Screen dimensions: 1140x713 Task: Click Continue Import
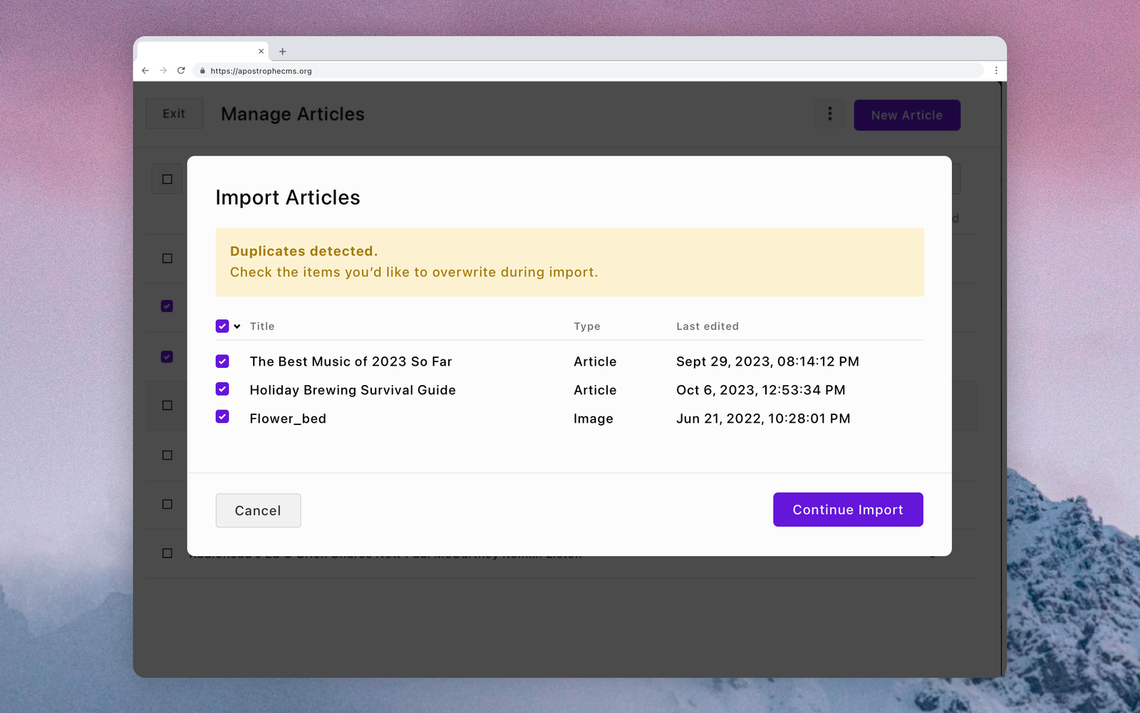(848, 509)
